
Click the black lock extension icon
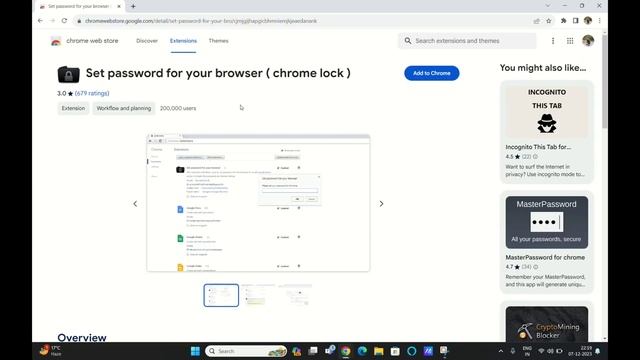69,74
